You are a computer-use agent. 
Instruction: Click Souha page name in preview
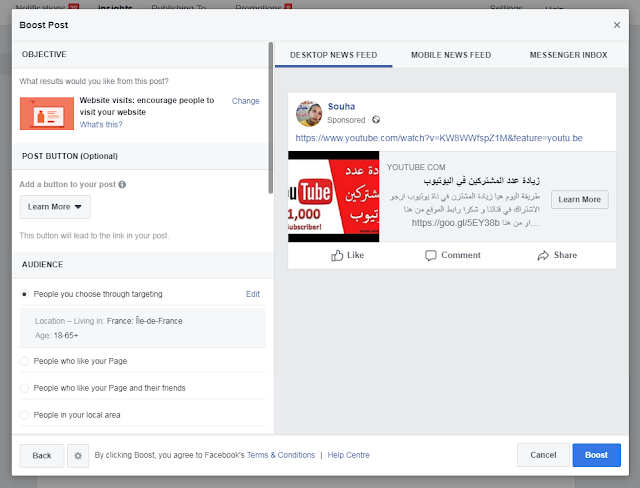341,106
